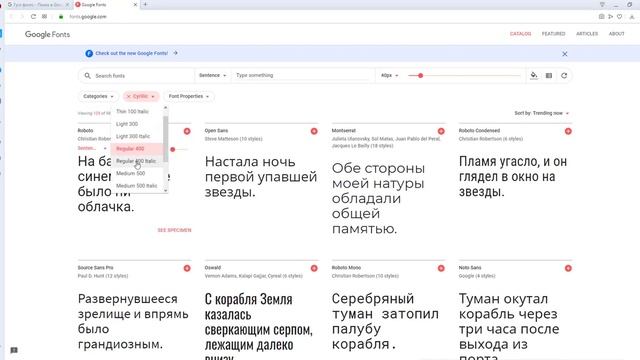Viewport: 640px width, 360px height.
Task: Open the Sentence preview type dropdown
Action: point(212,76)
